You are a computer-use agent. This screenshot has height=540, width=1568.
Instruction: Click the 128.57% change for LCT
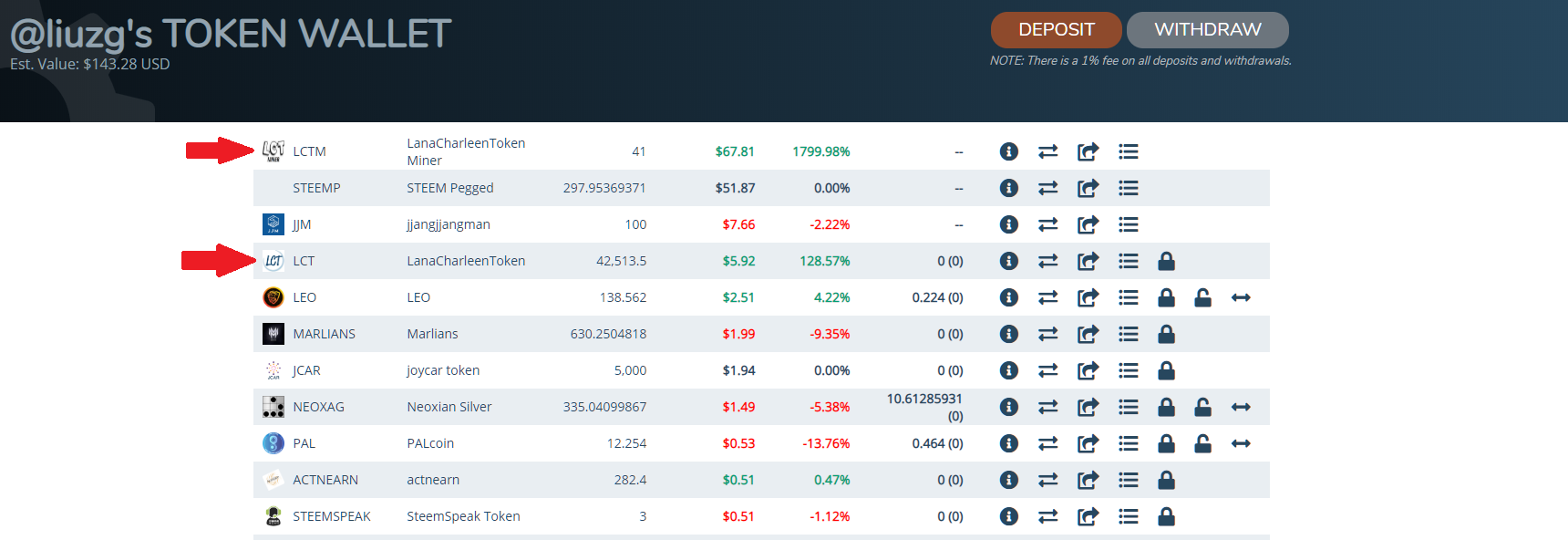click(824, 261)
